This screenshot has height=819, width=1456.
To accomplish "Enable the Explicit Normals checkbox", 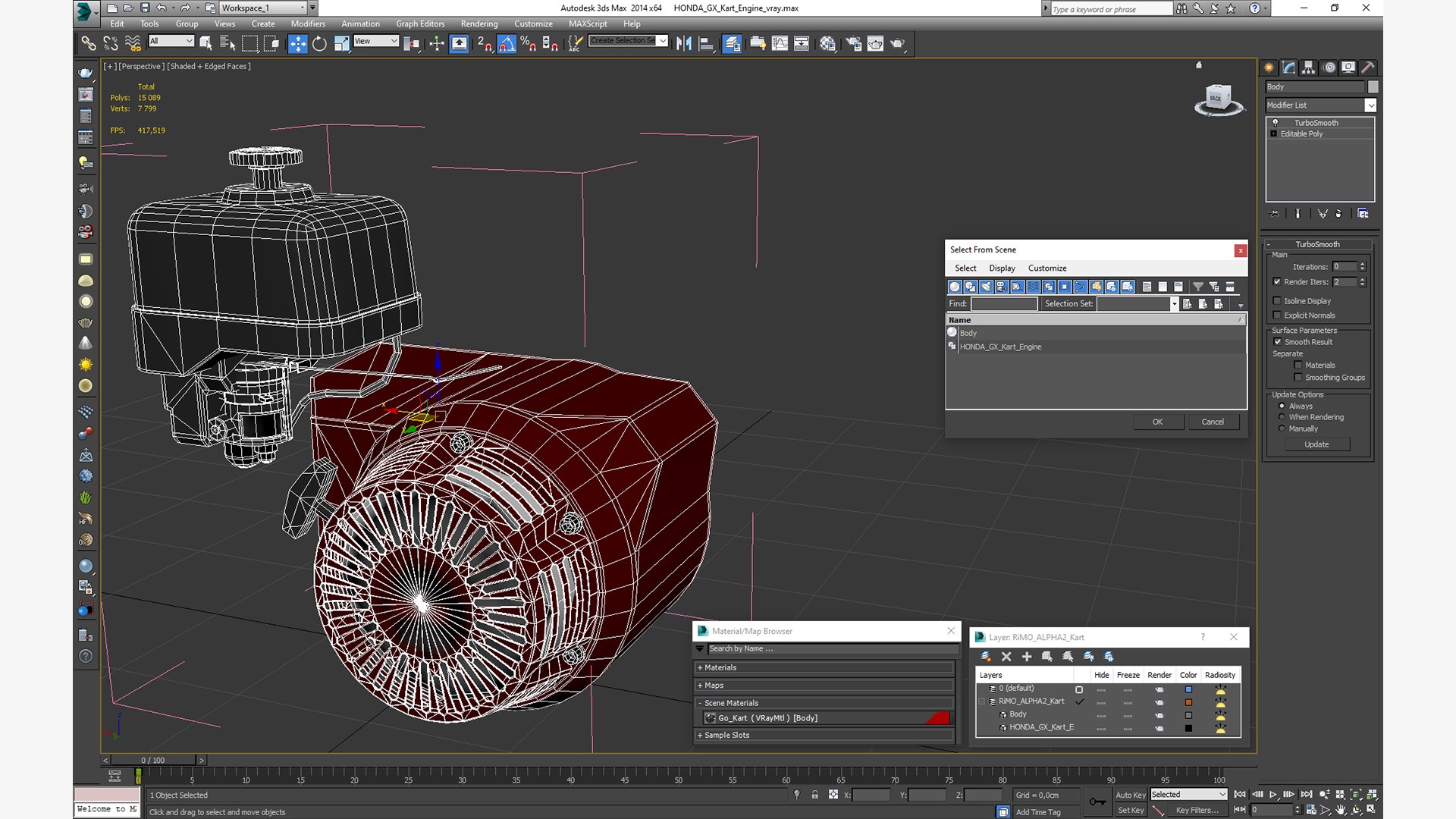I will 1277,315.
